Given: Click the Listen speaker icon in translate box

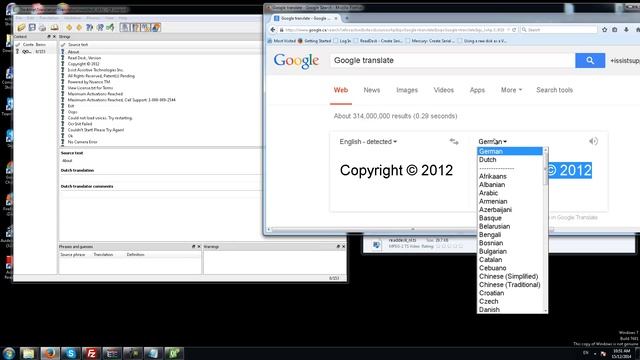Looking at the screenshot, I should 593,141.
